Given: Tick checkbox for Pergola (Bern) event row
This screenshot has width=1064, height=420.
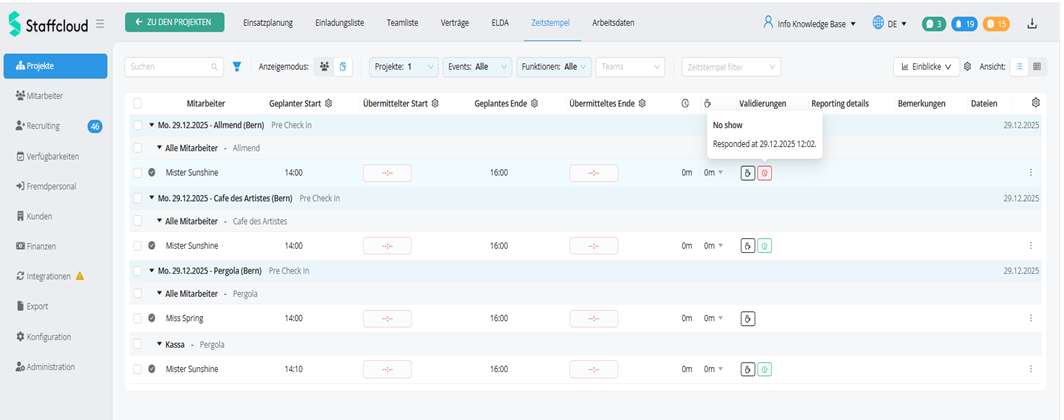Looking at the screenshot, I should pyautogui.click(x=138, y=271).
